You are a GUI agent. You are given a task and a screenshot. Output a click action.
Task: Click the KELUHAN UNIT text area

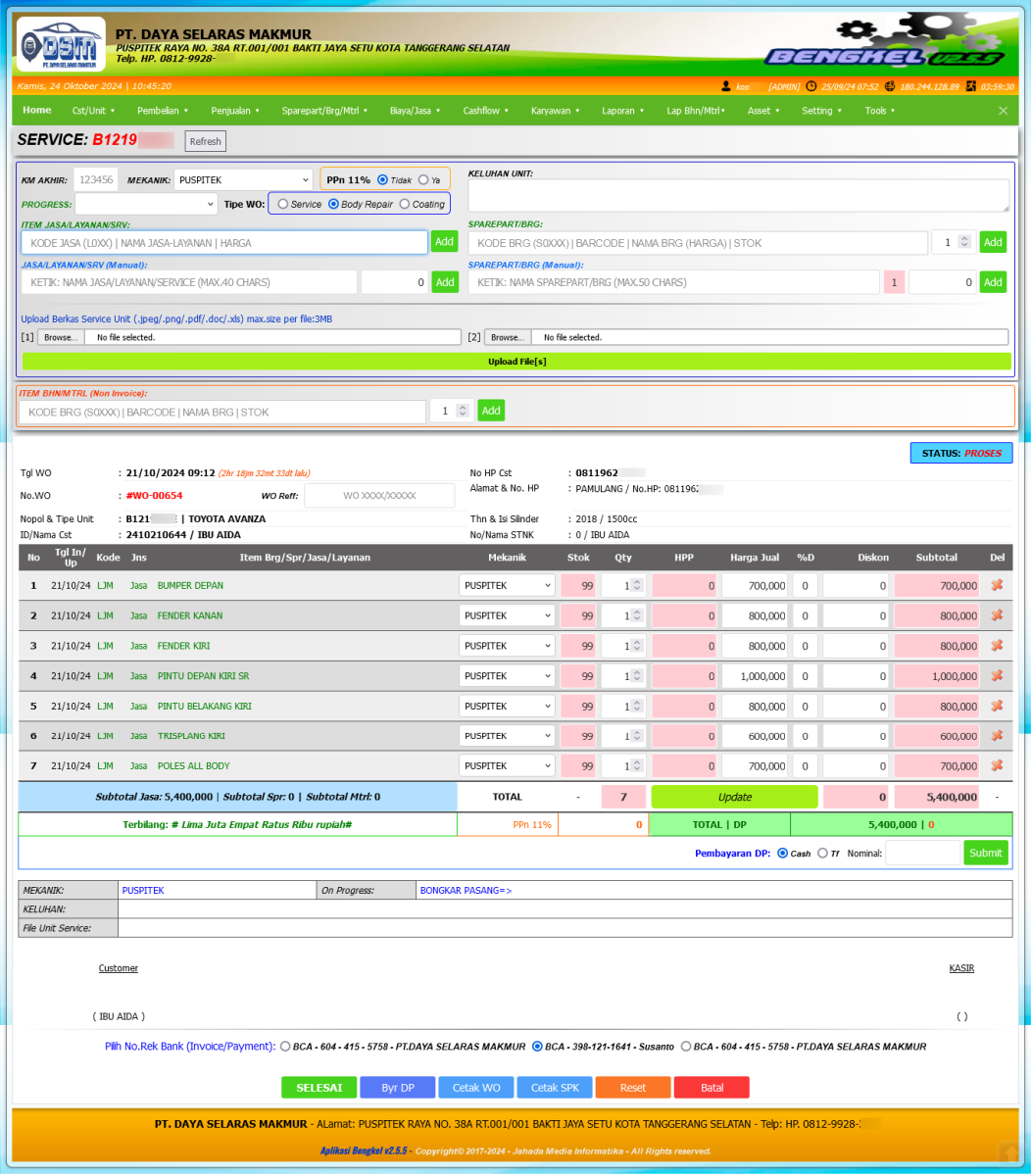(x=738, y=196)
